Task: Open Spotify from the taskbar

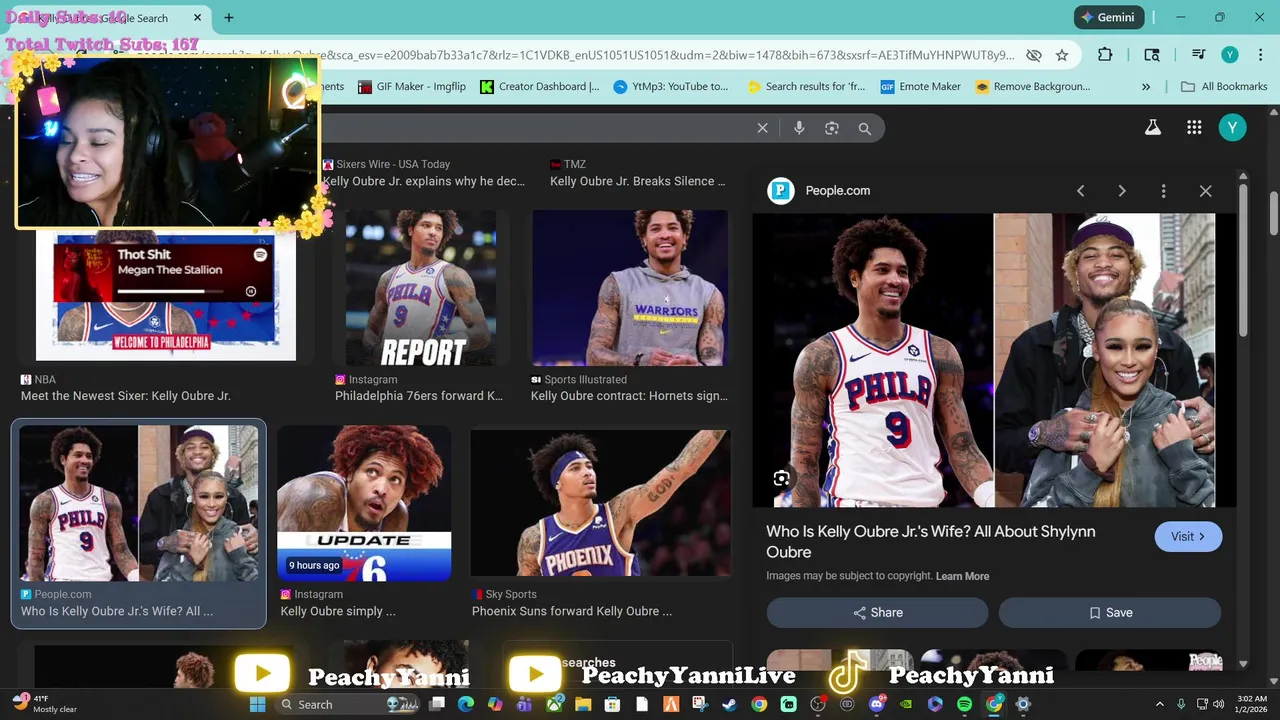Action: [x=964, y=704]
